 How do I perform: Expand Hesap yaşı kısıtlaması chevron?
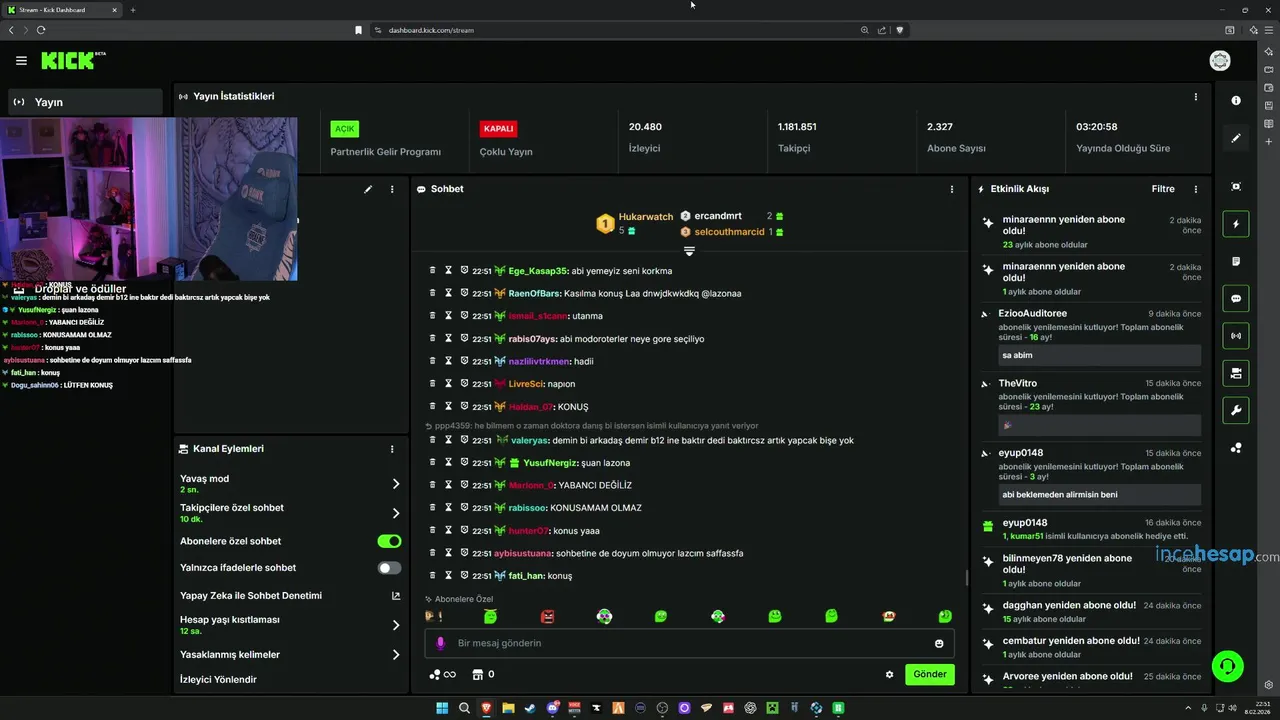click(x=396, y=625)
